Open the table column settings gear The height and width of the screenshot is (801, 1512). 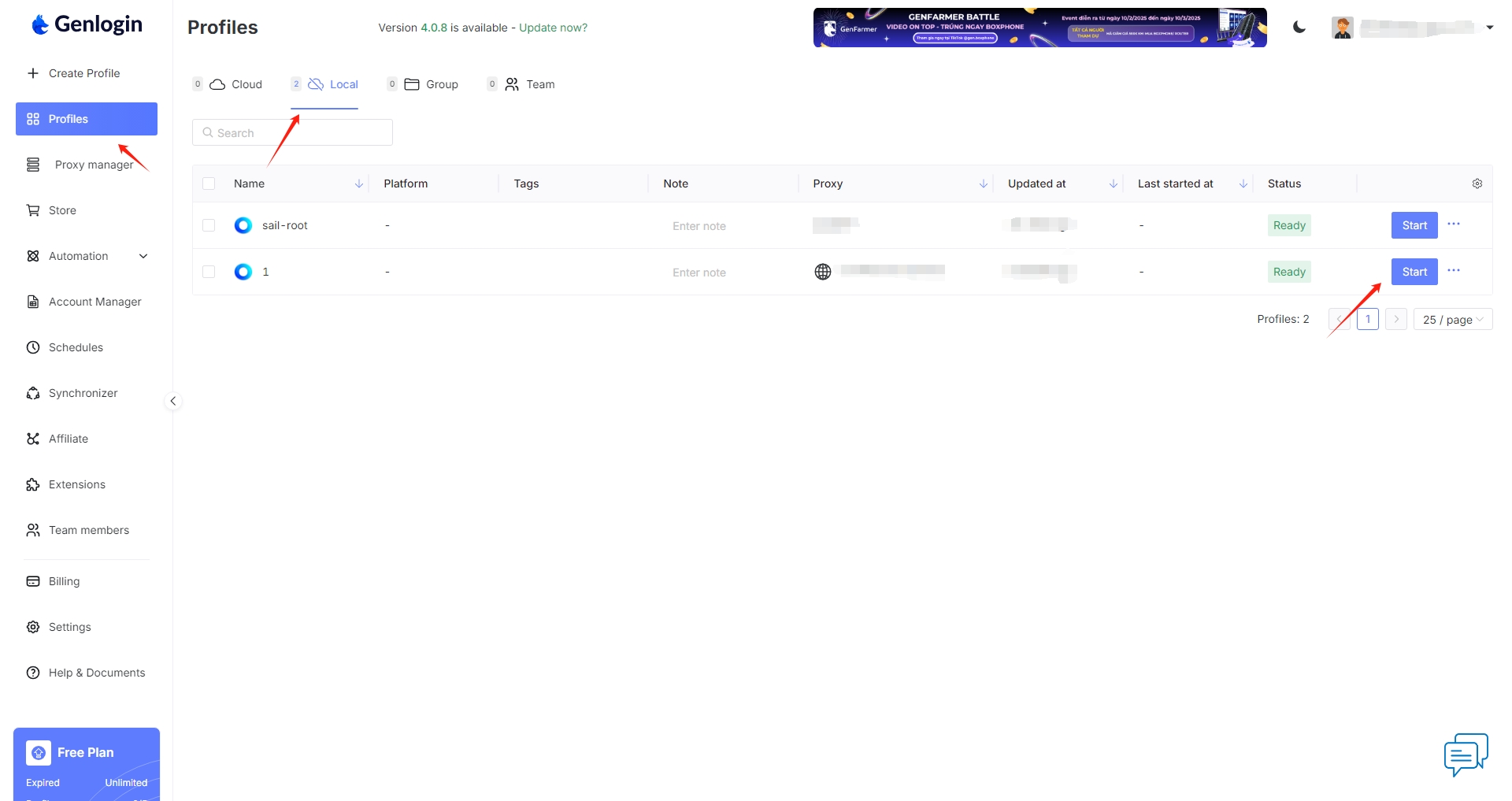coord(1477,184)
